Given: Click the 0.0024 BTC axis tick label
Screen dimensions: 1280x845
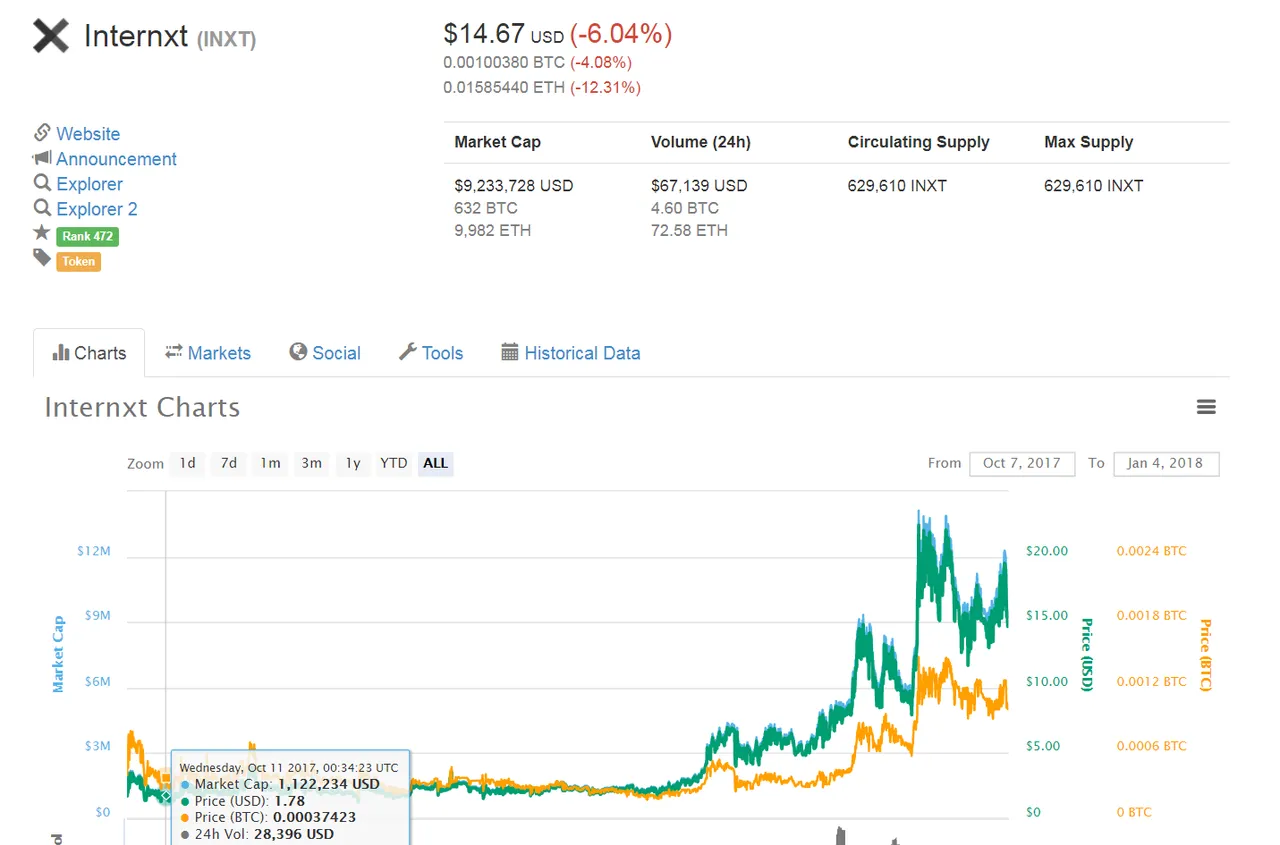Looking at the screenshot, I should pos(1151,551).
